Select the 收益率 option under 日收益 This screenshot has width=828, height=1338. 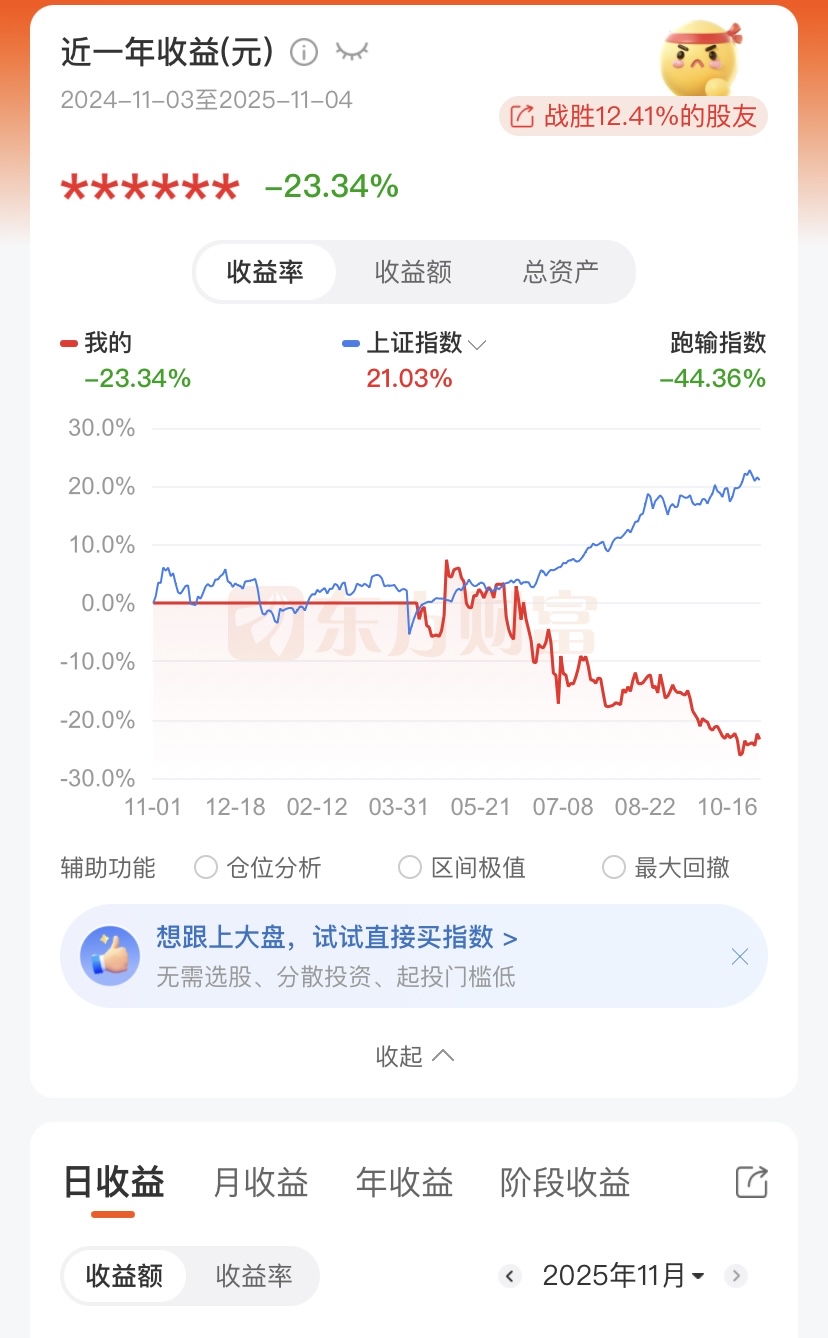pyautogui.click(x=254, y=1276)
